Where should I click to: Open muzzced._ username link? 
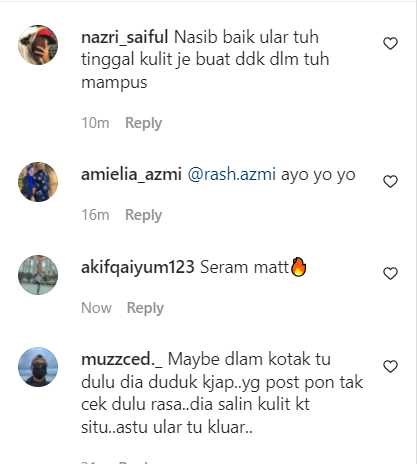(x=122, y=360)
